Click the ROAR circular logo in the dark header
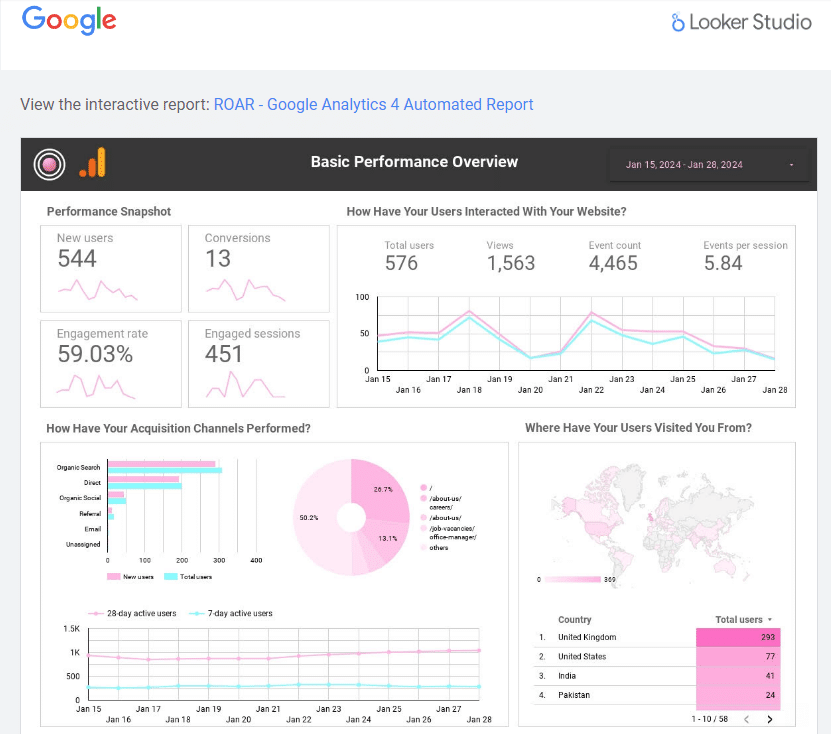The image size is (831, 734). click(x=48, y=163)
